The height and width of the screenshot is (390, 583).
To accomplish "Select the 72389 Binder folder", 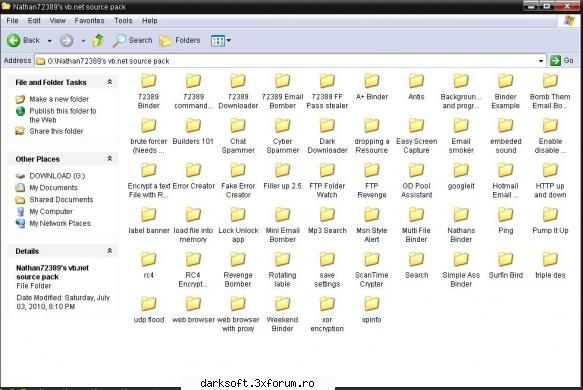I will click(148, 91).
